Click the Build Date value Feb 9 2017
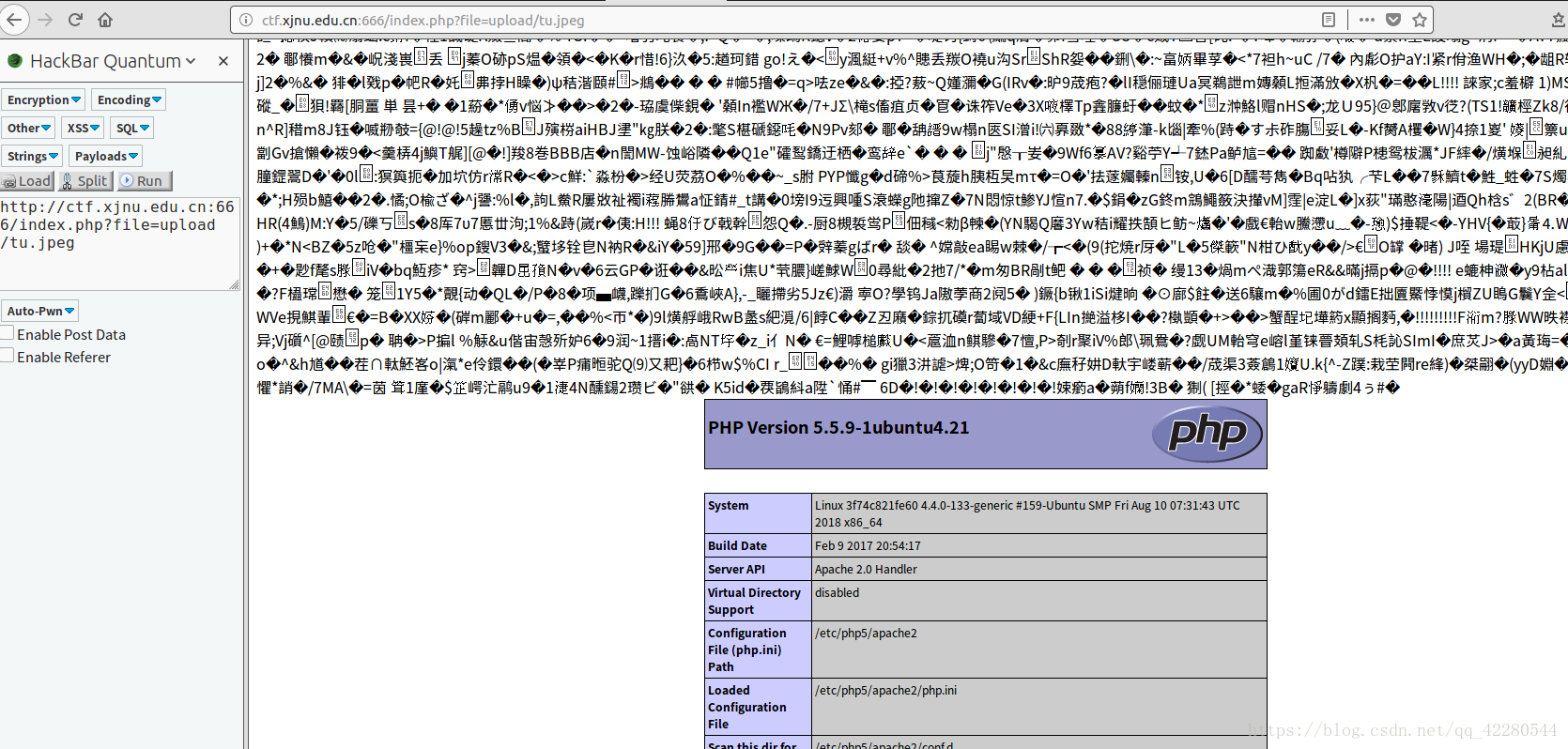 point(868,545)
